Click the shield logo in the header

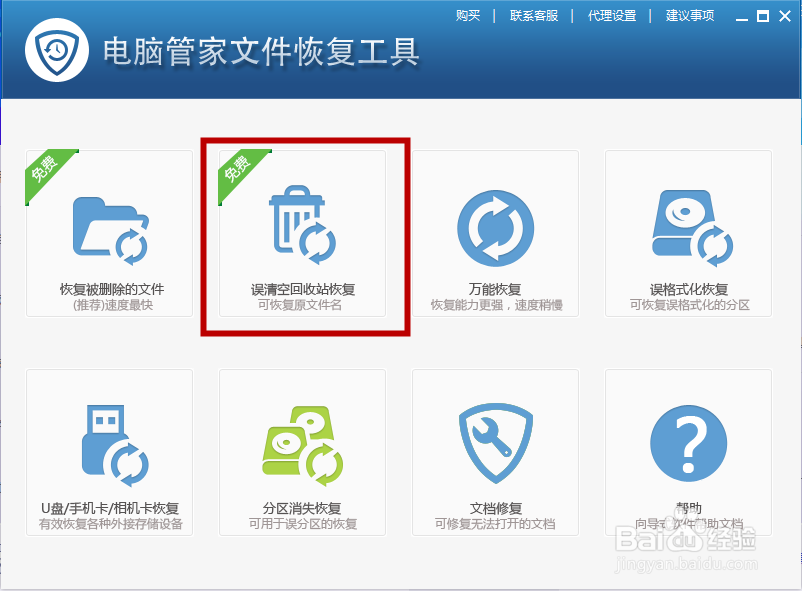(x=57, y=50)
